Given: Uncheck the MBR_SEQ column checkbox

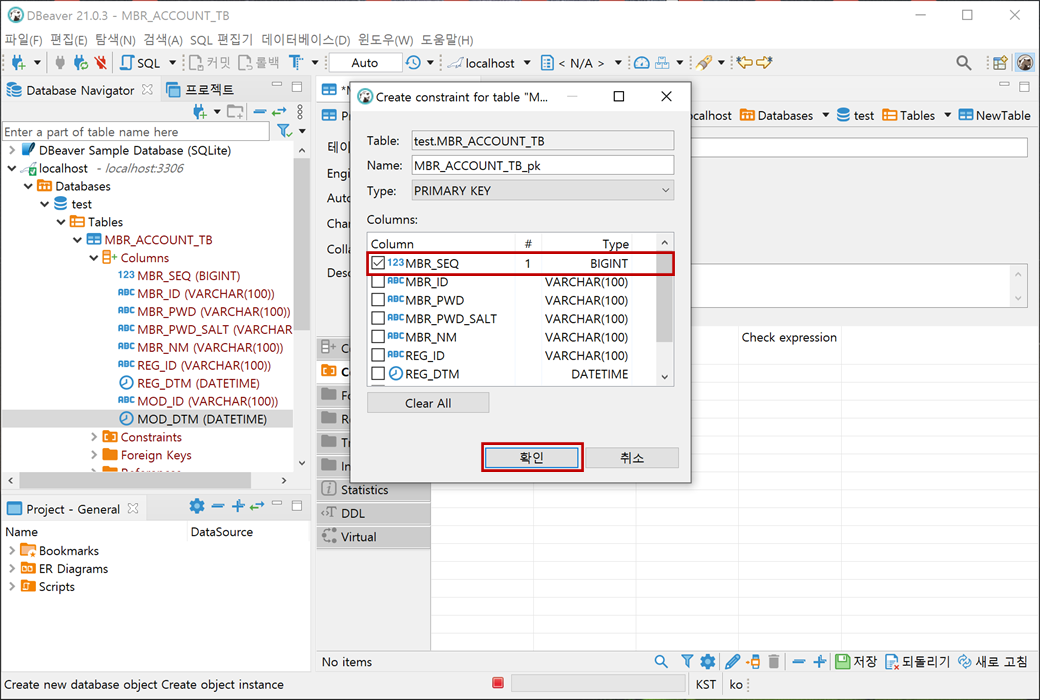Looking at the screenshot, I should tap(380, 263).
